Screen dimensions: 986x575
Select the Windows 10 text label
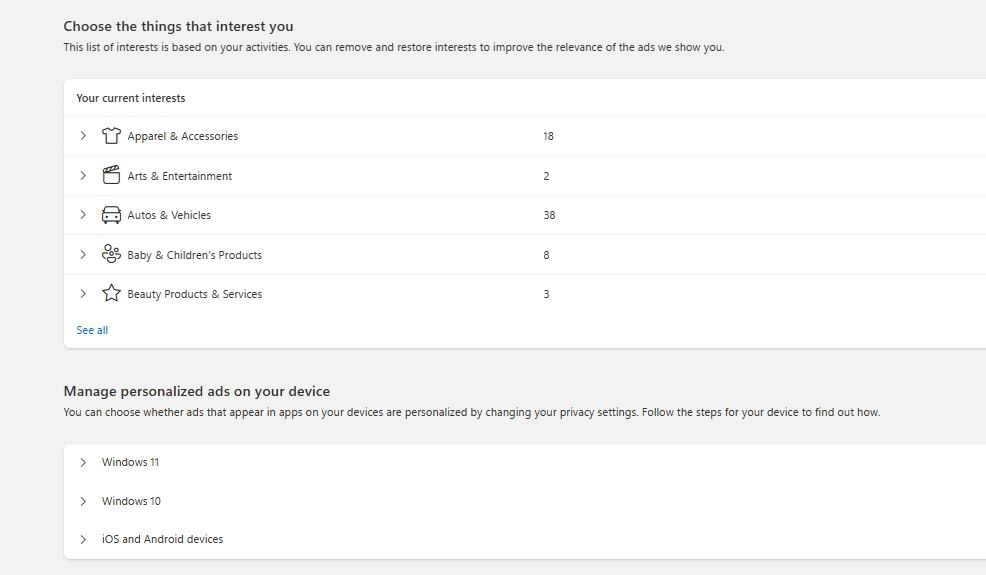[131, 501]
